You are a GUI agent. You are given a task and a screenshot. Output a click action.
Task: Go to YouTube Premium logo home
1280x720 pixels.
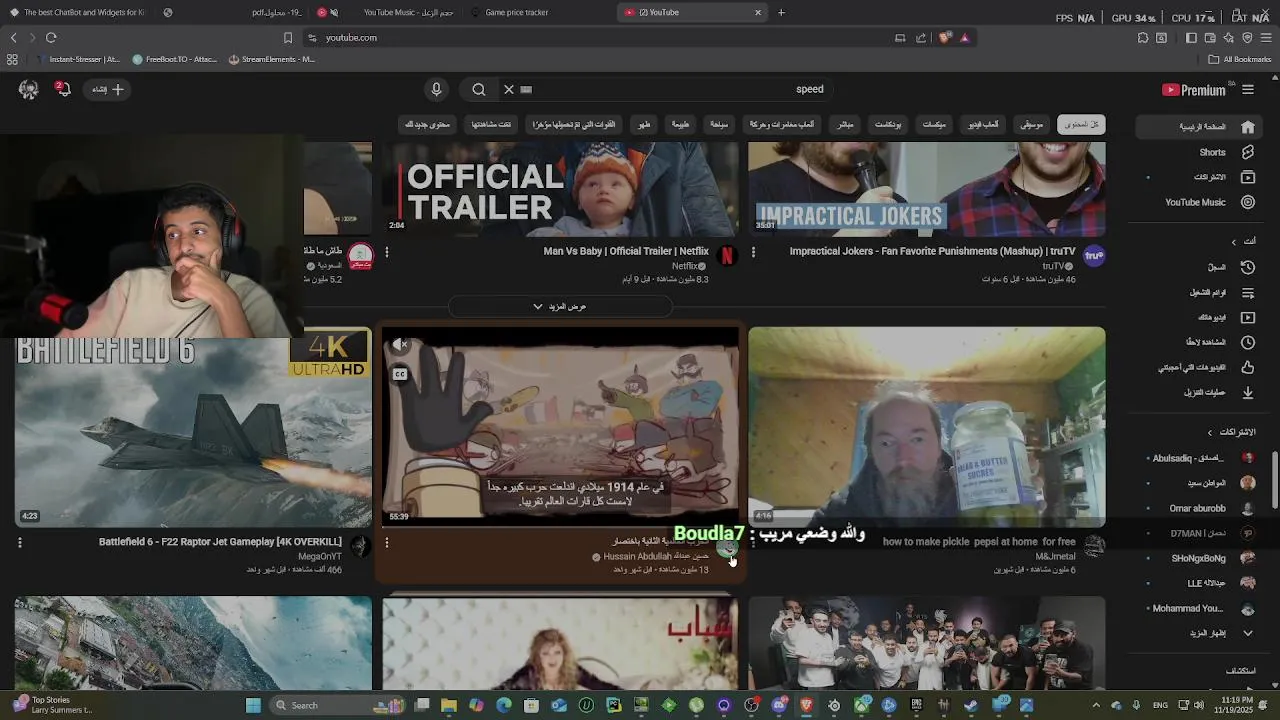coord(1193,89)
